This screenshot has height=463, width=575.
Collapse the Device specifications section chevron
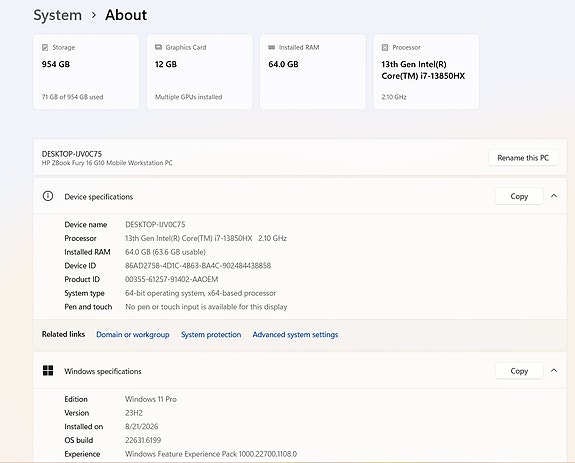click(x=554, y=196)
